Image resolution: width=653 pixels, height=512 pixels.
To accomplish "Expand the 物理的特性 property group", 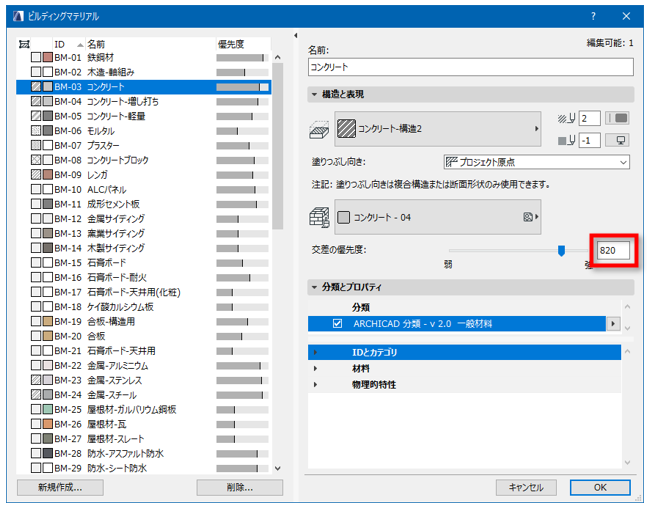I will pyautogui.click(x=315, y=385).
